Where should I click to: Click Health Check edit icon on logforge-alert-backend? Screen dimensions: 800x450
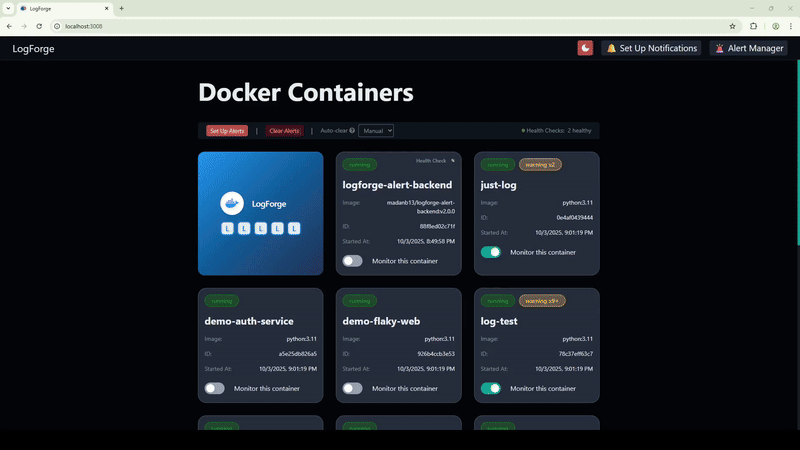click(453, 161)
